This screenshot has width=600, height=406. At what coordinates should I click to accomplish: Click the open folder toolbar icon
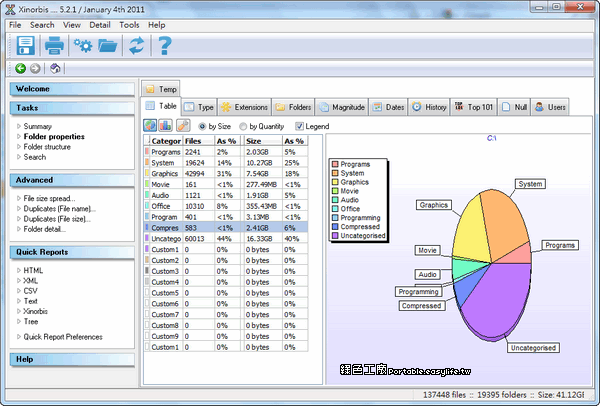(108, 46)
